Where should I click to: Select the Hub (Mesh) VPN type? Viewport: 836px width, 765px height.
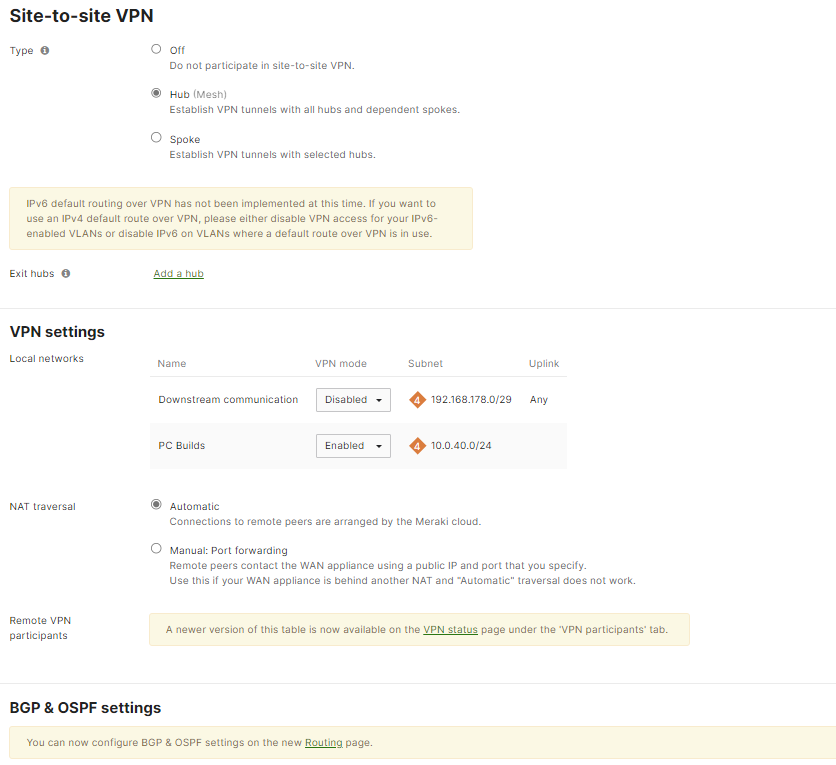[156, 92]
